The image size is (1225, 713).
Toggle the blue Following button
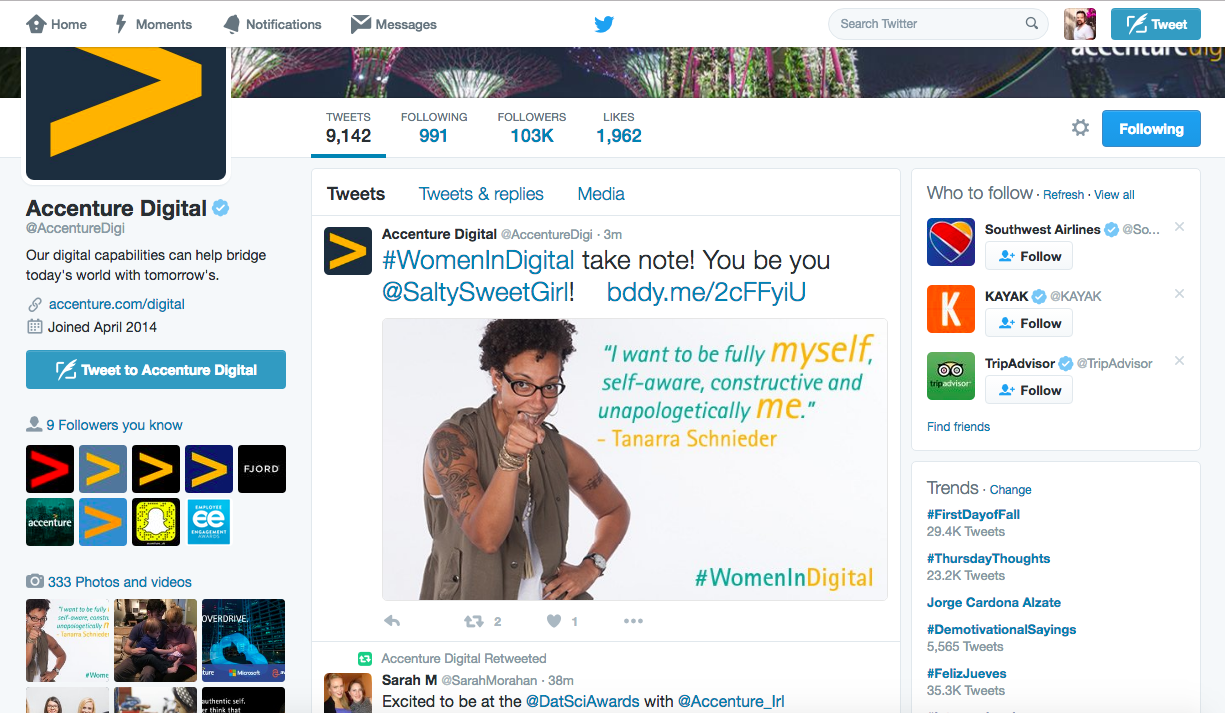tap(1151, 129)
